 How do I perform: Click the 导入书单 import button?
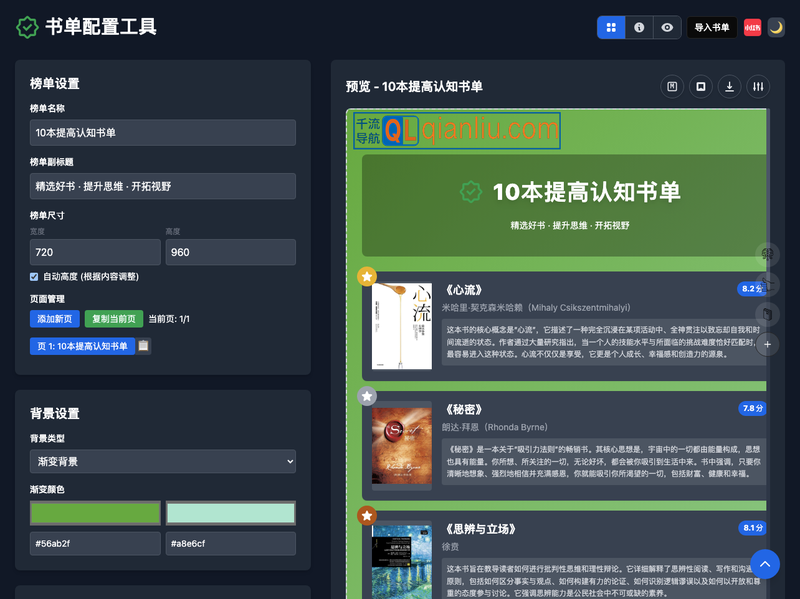click(711, 27)
